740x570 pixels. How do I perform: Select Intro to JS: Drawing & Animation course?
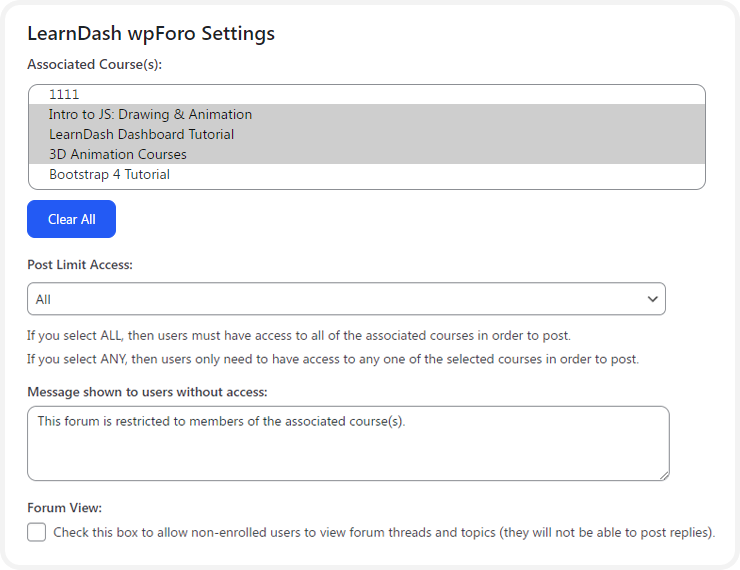(367, 114)
